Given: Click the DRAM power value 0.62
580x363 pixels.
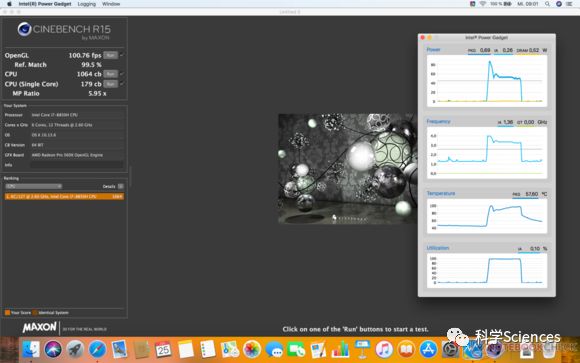Looking at the screenshot, I should (534, 50).
